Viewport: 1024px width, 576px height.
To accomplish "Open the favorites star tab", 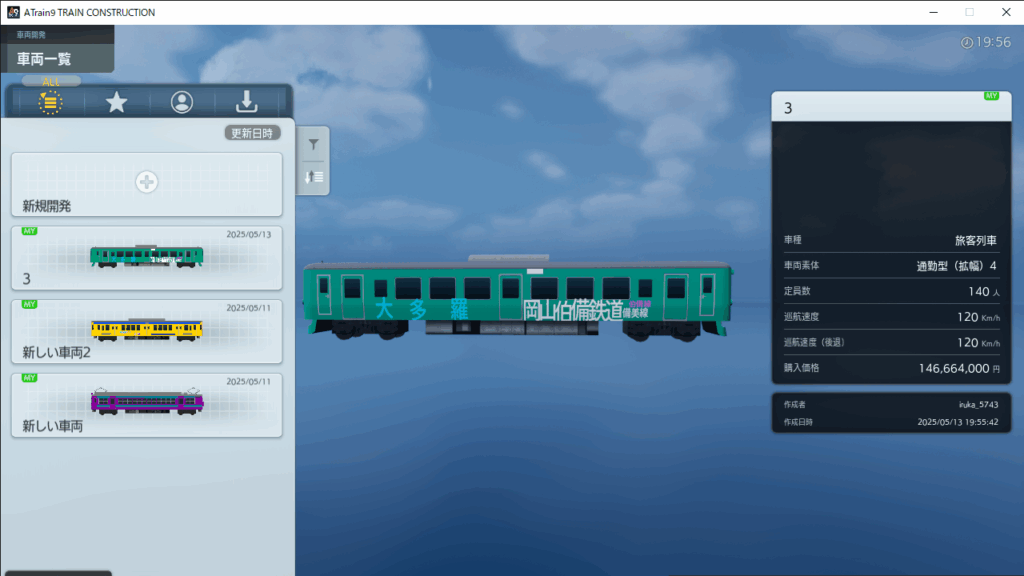I will tap(116, 102).
